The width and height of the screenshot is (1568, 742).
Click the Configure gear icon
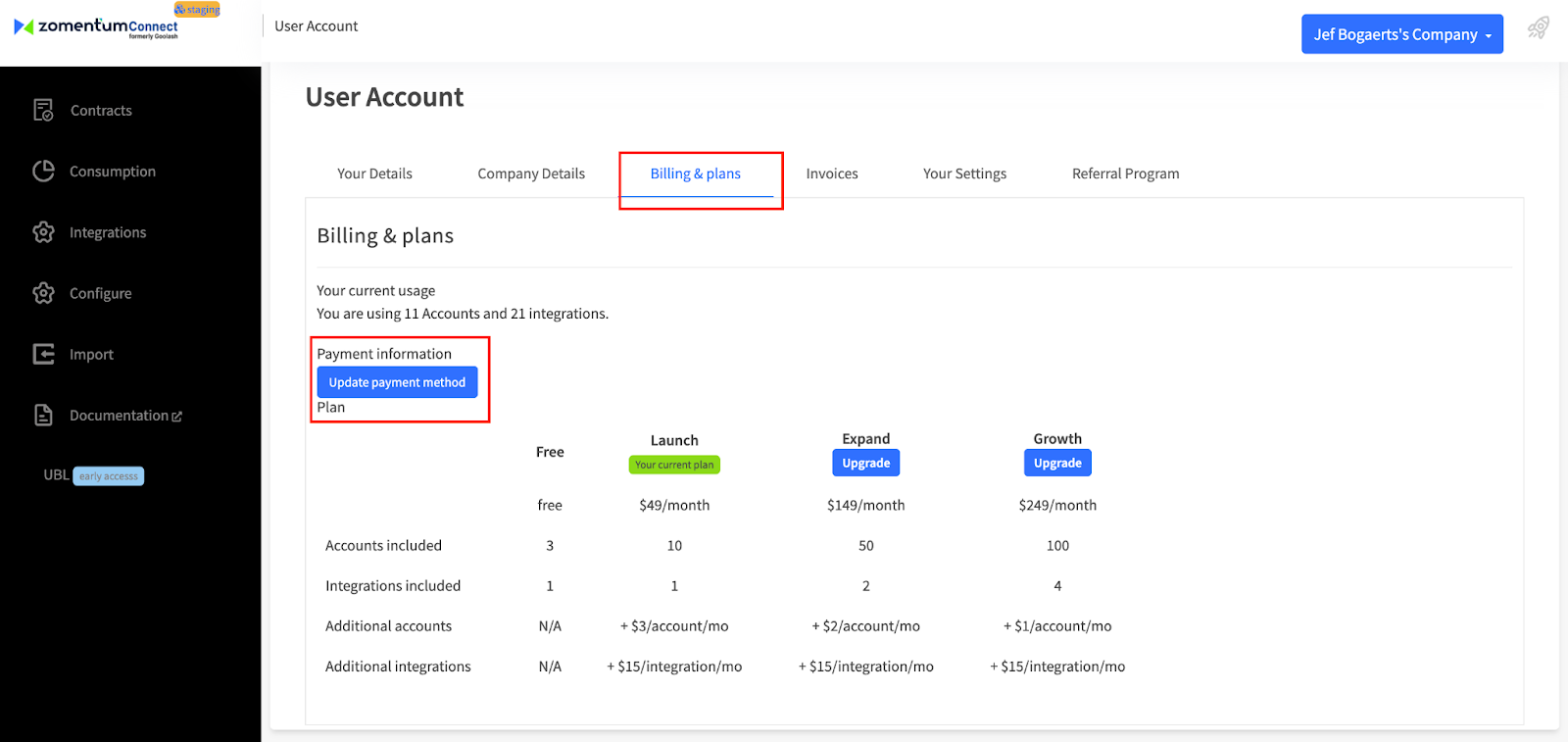pyautogui.click(x=43, y=293)
